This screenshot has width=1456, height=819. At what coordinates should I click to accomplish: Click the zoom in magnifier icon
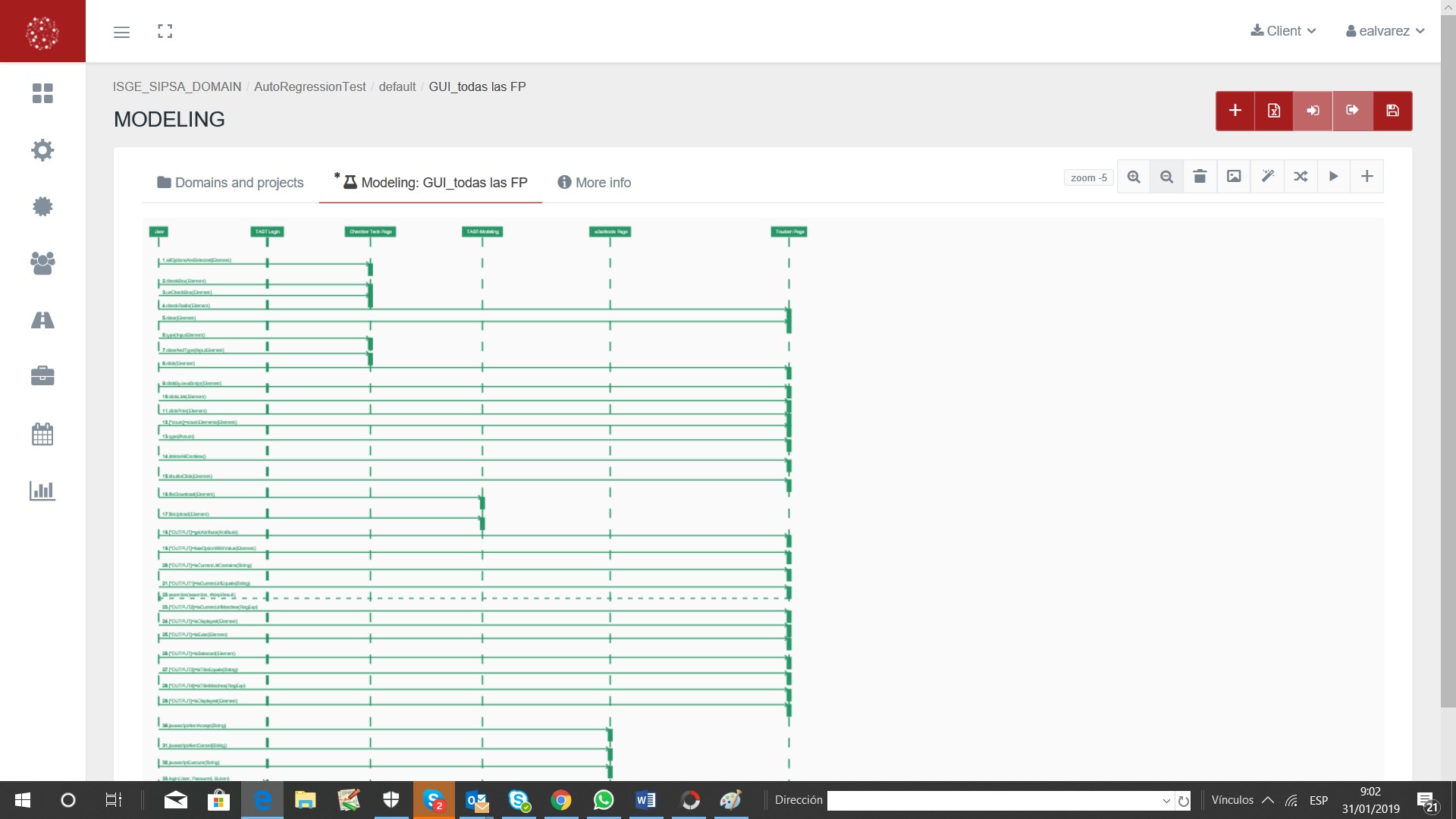click(1134, 177)
